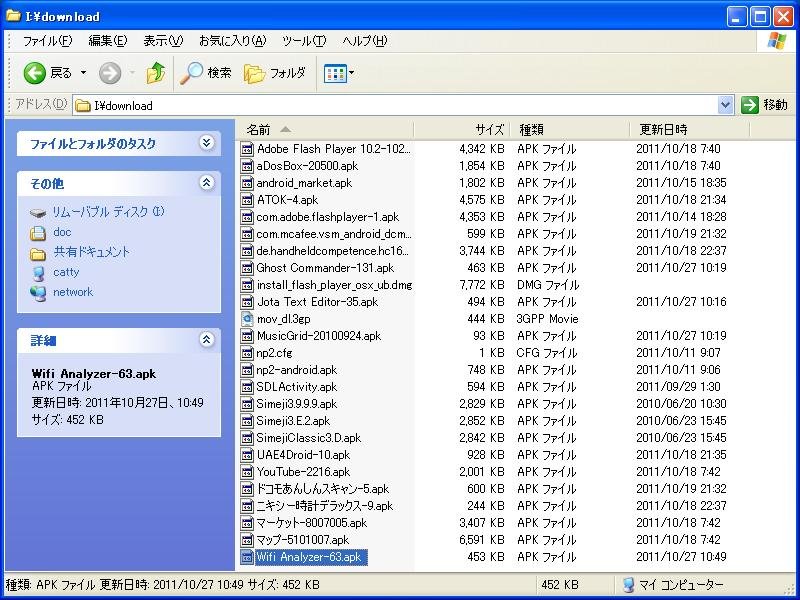
Task: Select the android_market.apk file icon
Action: pyautogui.click(x=247, y=183)
